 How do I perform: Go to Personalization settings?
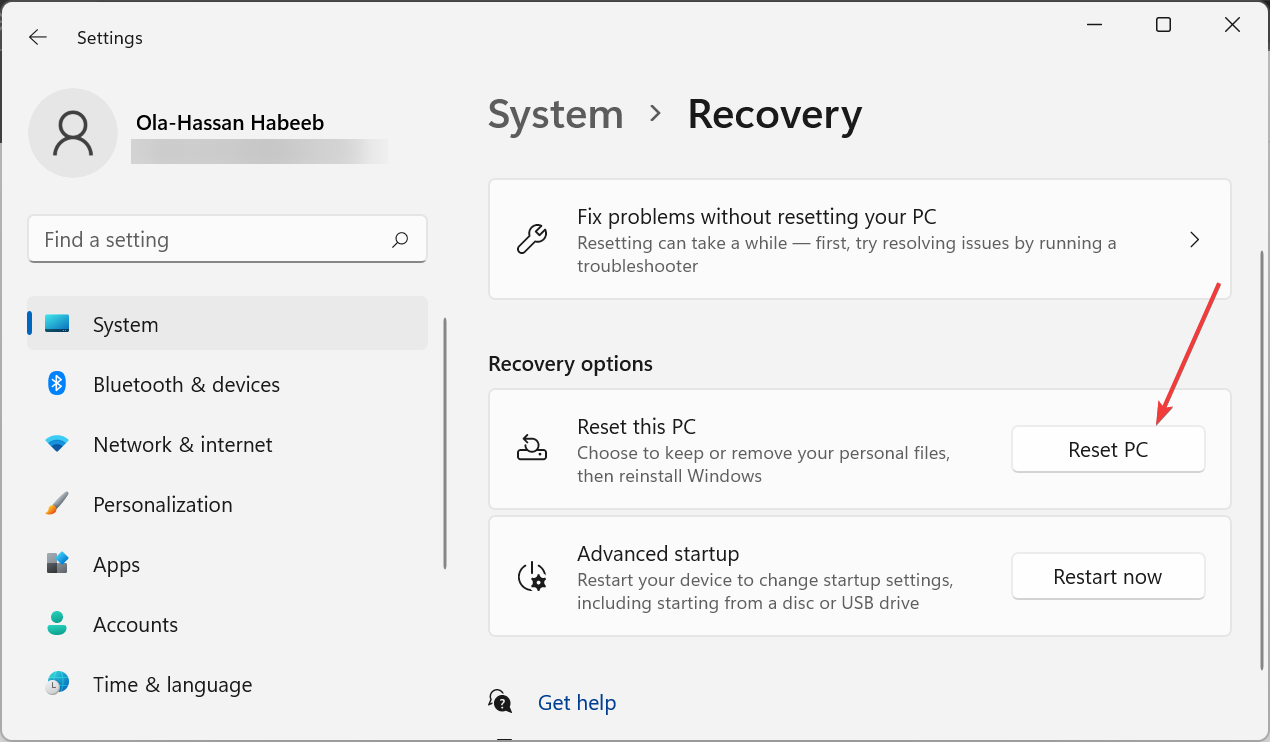click(x=227, y=504)
